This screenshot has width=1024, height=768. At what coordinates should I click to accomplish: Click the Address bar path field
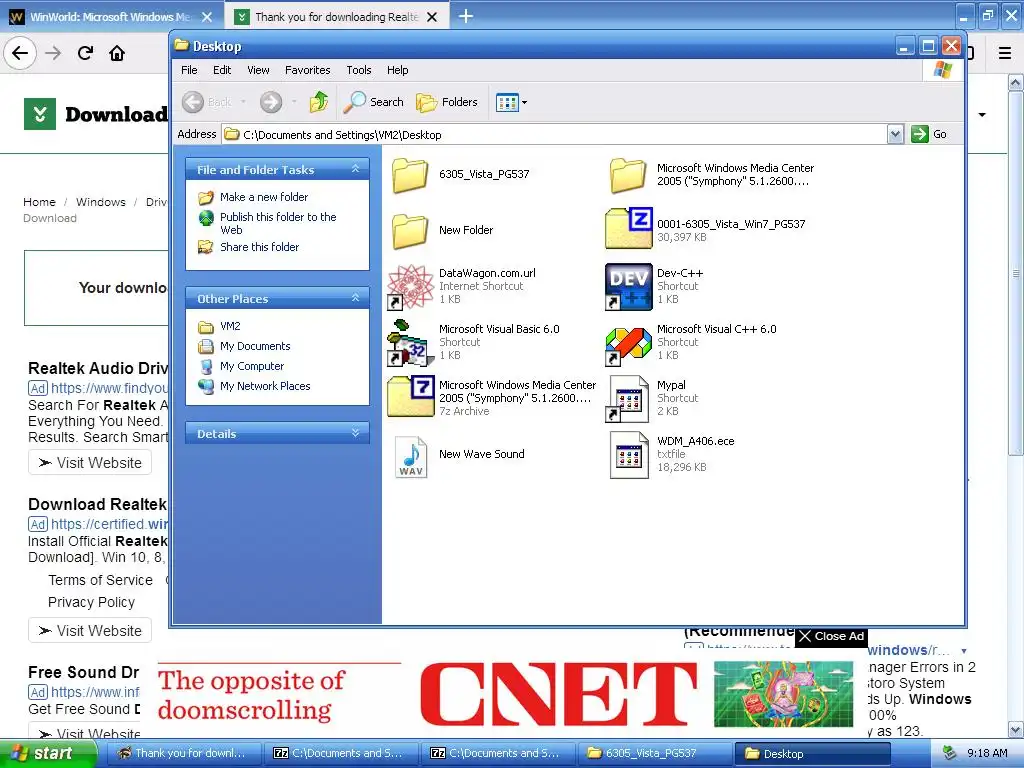point(555,135)
